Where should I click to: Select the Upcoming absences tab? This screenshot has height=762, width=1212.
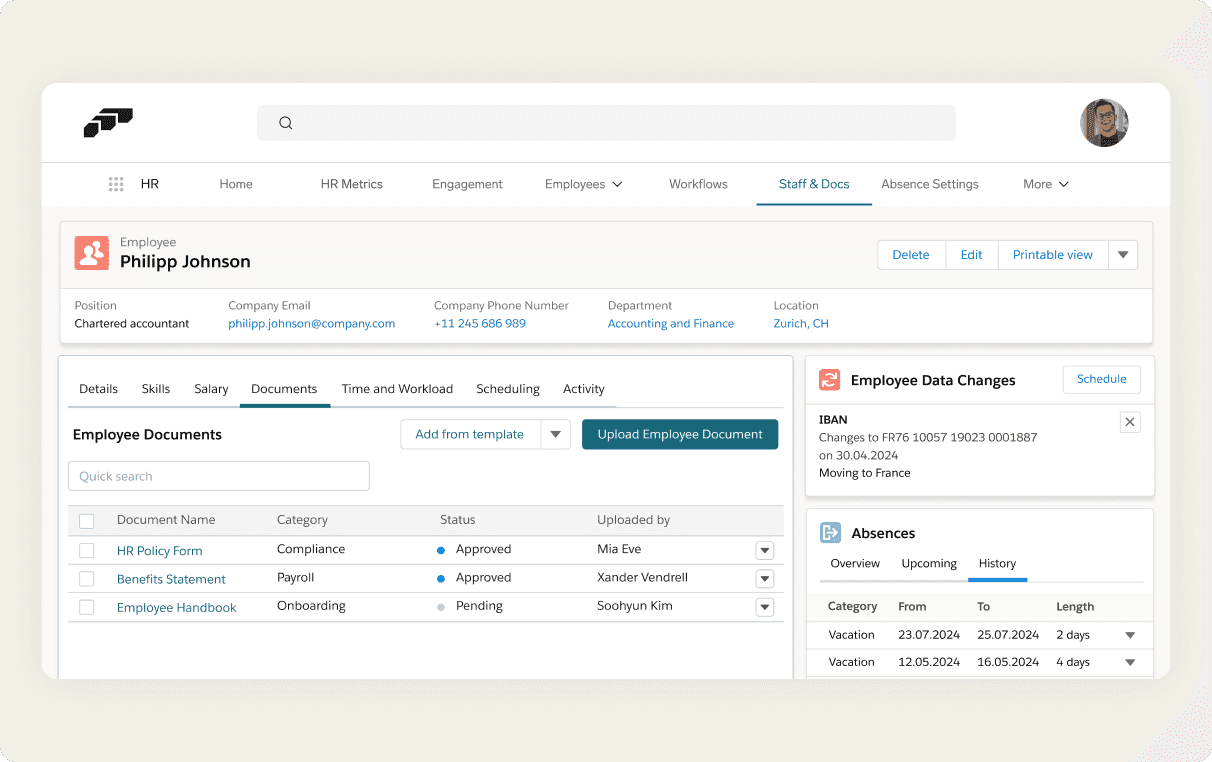(x=929, y=563)
